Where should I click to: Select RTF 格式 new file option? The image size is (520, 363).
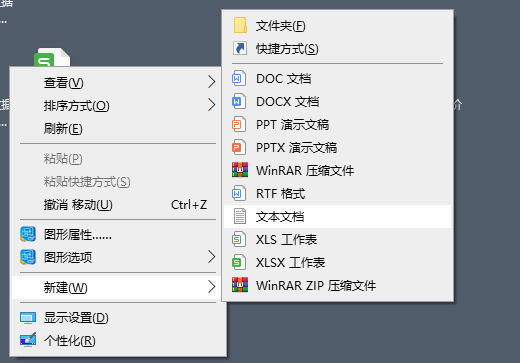coord(338,194)
